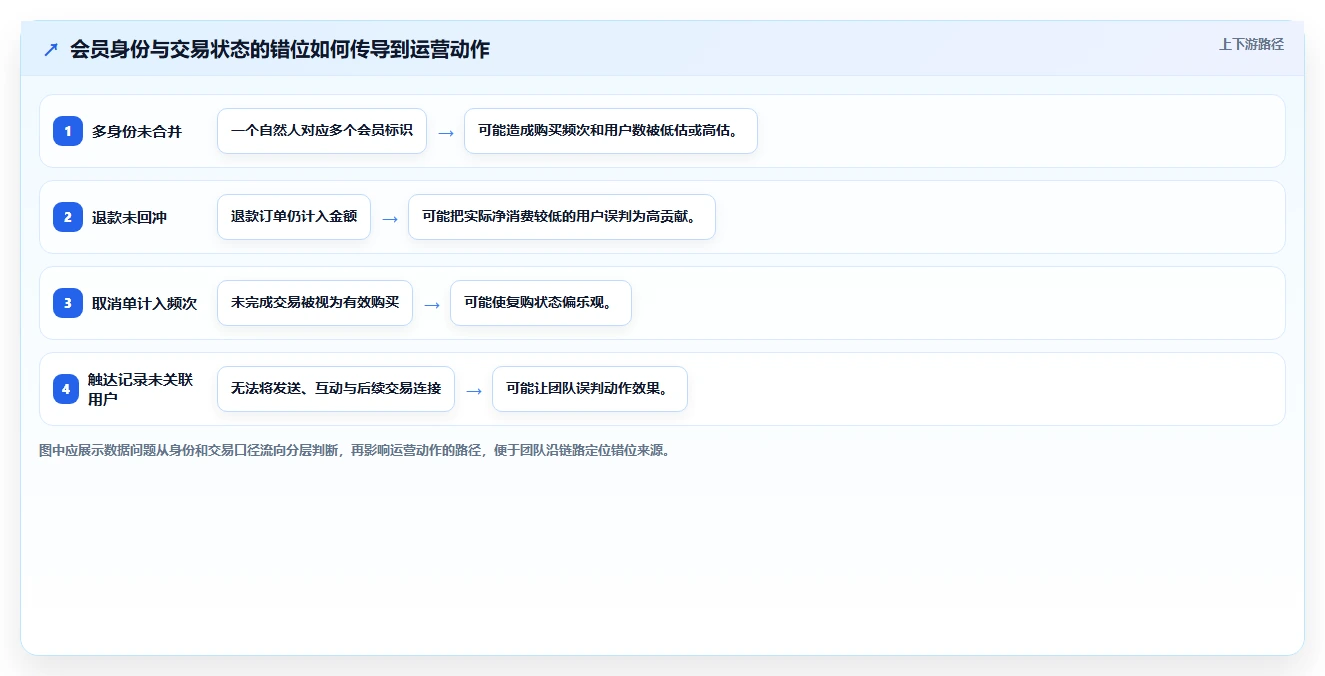Viewport: 1325px width, 676px height.
Task: Click the box 可能把实际净消费较低的用户误判为高贡献
Action: 562,217
